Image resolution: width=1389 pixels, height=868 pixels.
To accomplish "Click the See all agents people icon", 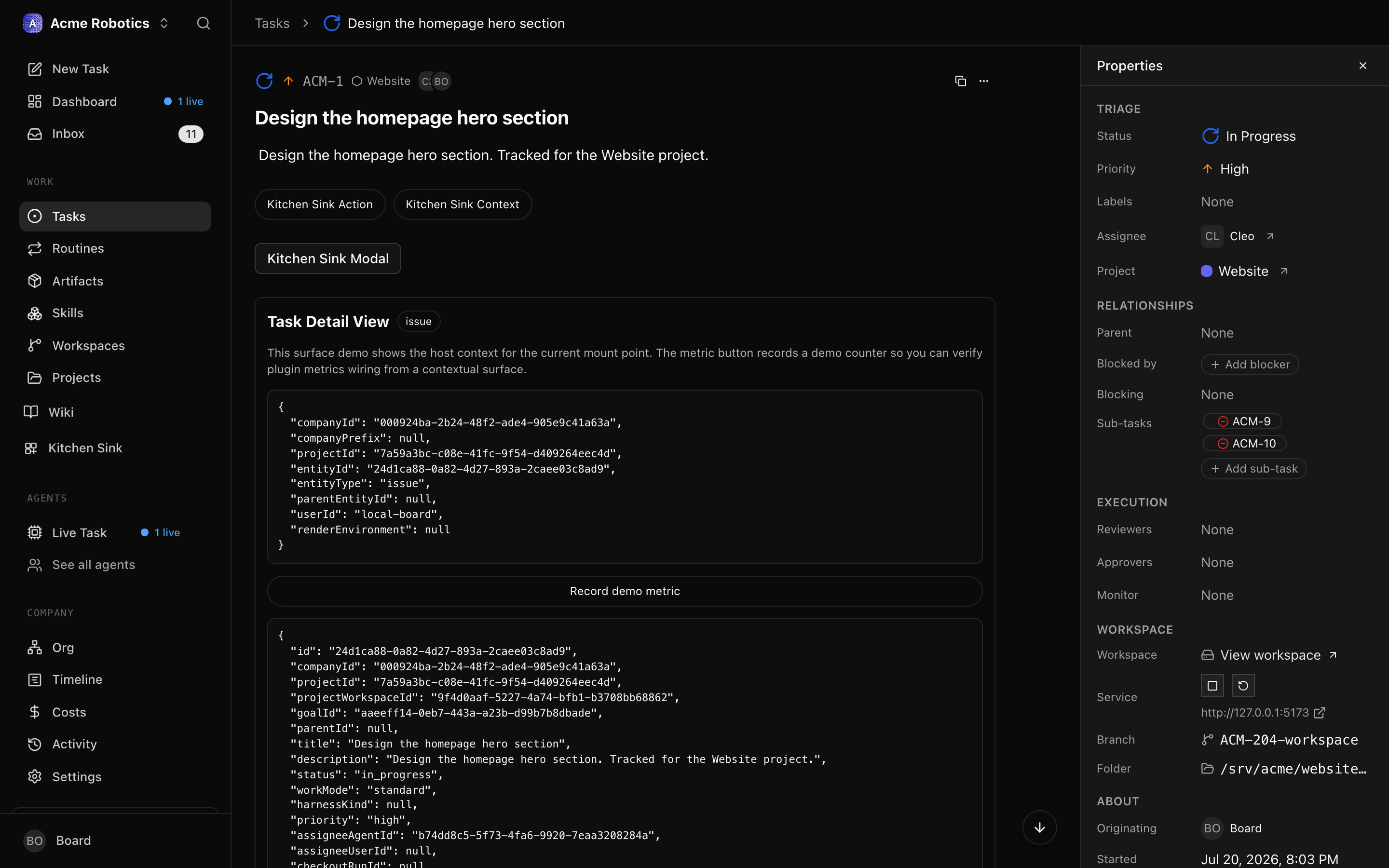I will [35, 565].
